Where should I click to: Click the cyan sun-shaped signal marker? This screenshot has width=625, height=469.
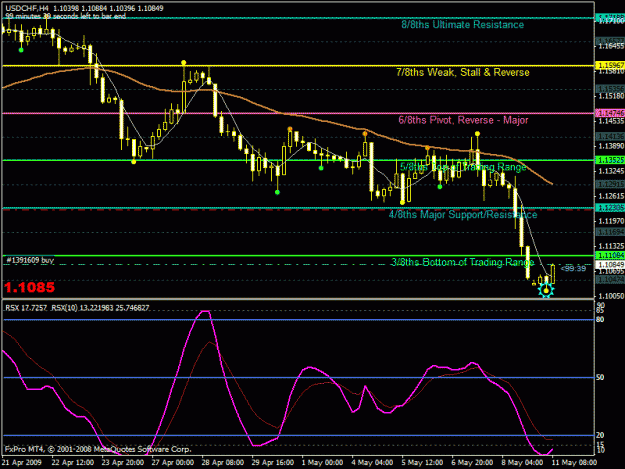tap(546, 290)
